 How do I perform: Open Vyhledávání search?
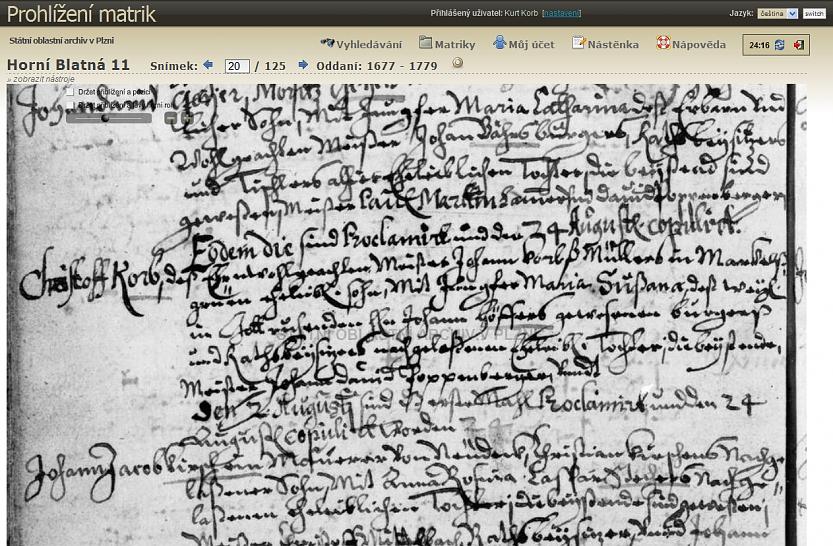click(x=361, y=44)
